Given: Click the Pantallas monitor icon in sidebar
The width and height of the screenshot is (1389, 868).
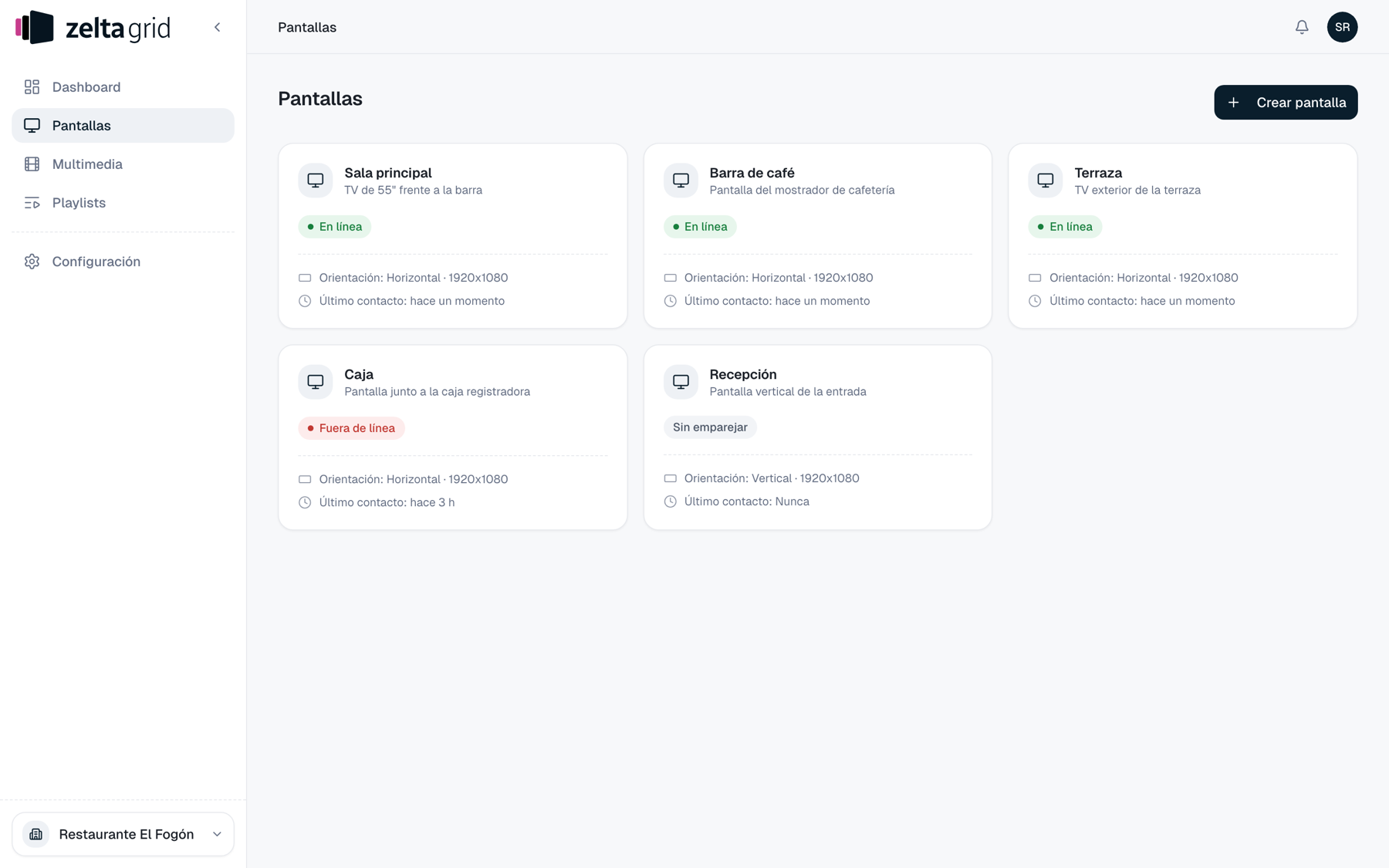Looking at the screenshot, I should click(x=32, y=126).
